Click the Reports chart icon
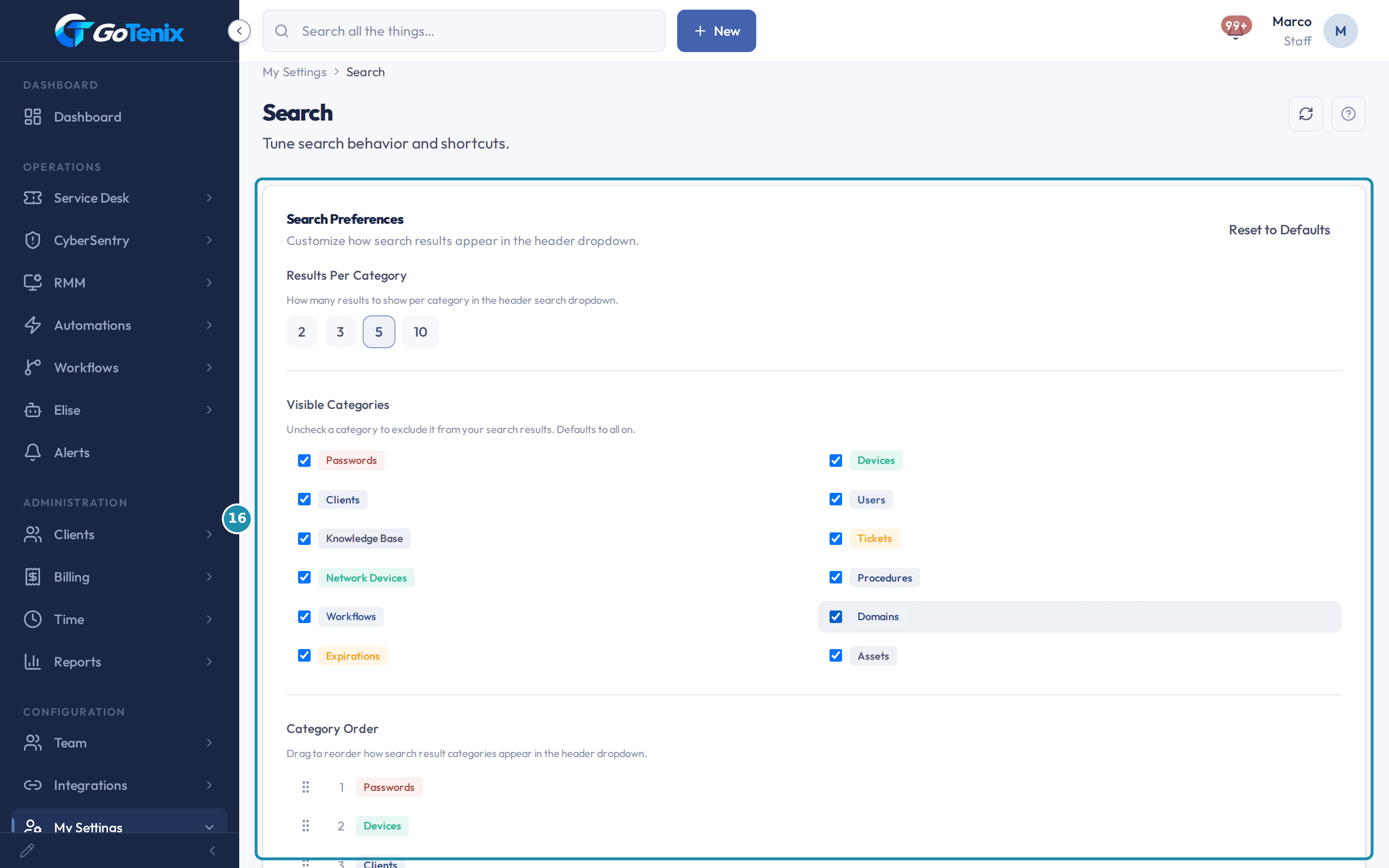This screenshot has width=1389, height=868. pos(33,662)
